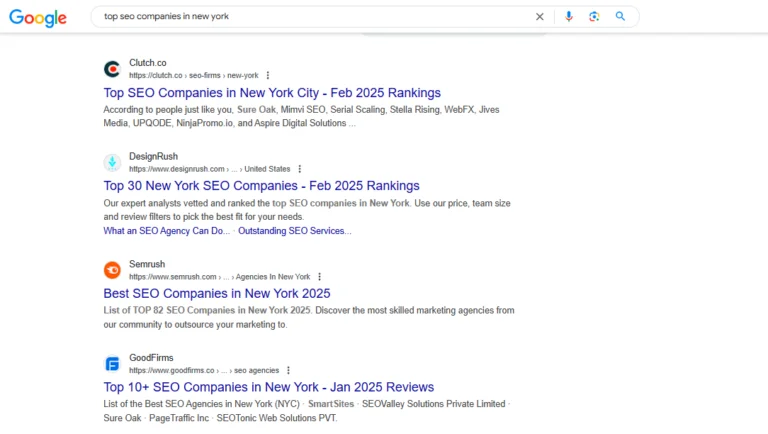
Task: Open more options for DesignRush result
Action: [x=300, y=169]
